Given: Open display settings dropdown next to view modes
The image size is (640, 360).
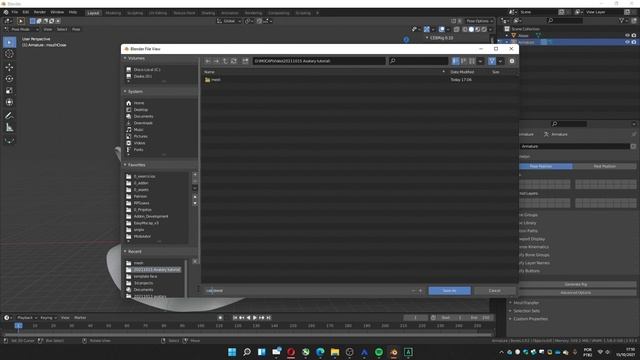Looking at the screenshot, I should click(x=480, y=61).
